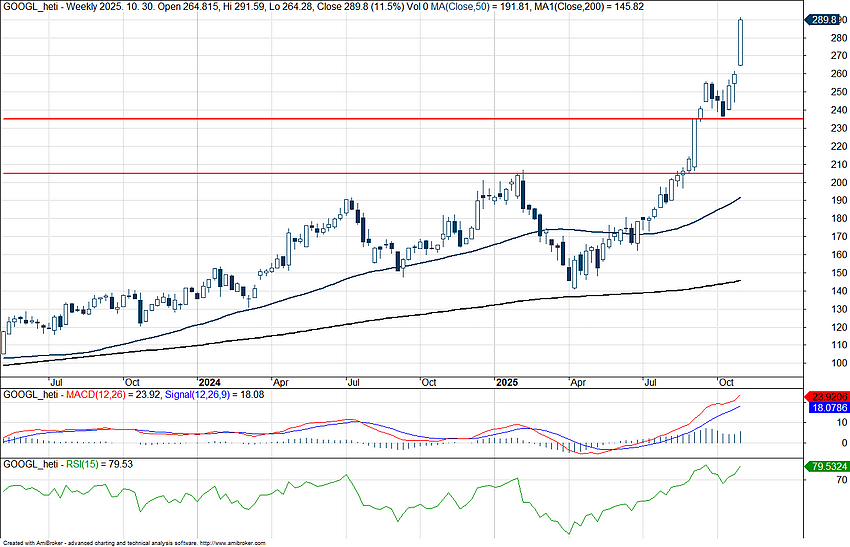
Task: Click the 2025 date axis label
Action: click(507, 382)
